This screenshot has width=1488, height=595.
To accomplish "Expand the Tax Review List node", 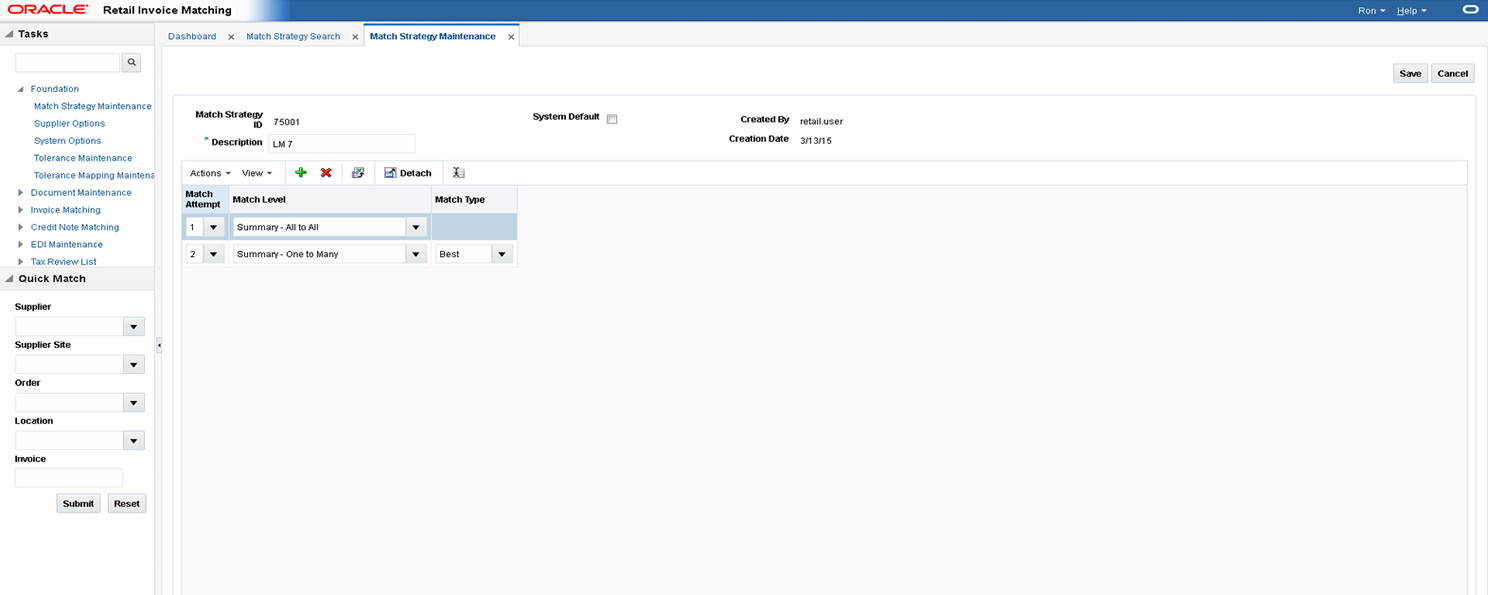I will pyautogui.click(x=21, y=261).
